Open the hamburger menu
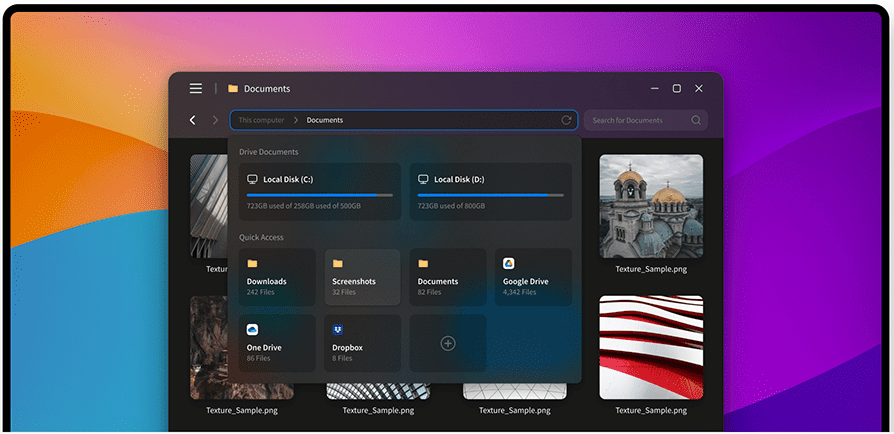Image resolution: width=894 pixels, height=434 pixels. pos(196,89)
